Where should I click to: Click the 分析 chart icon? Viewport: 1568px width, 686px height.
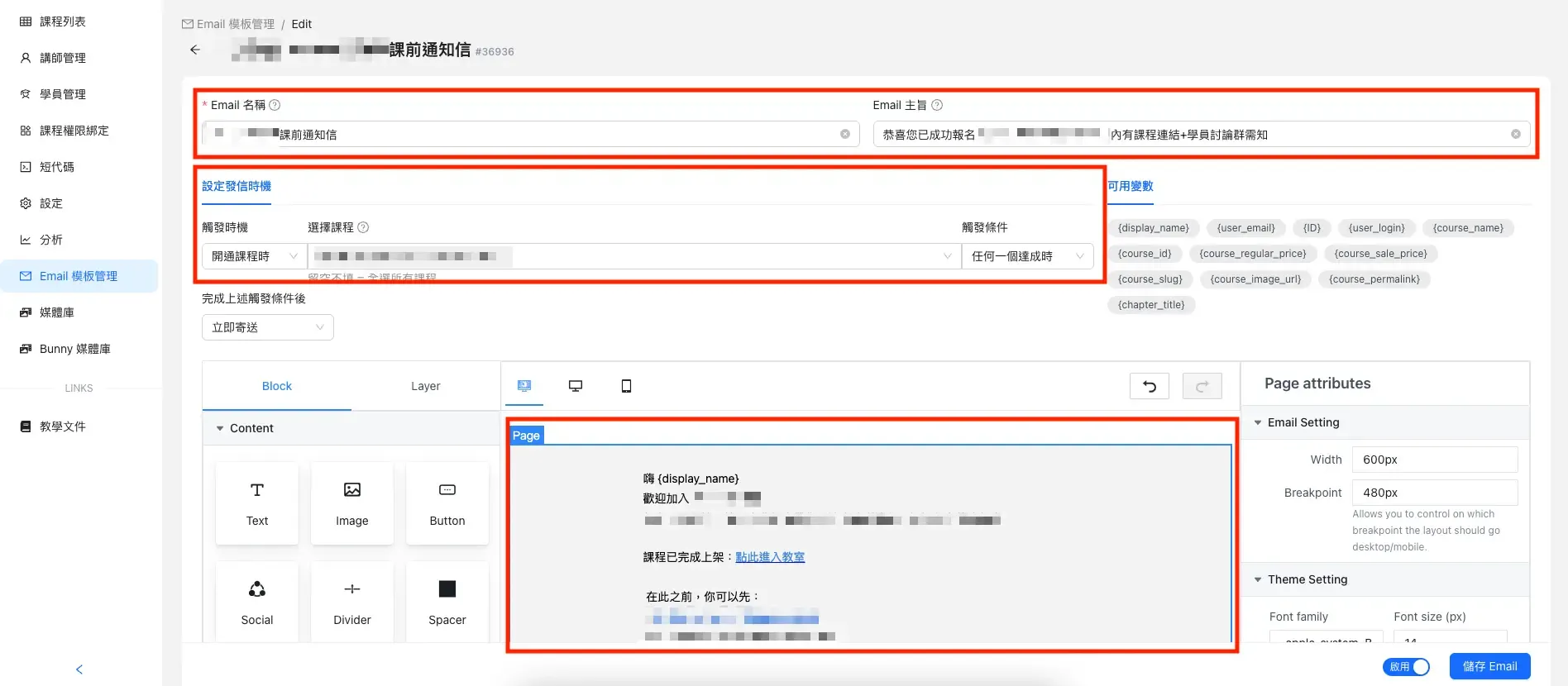[x=26, y=240]
